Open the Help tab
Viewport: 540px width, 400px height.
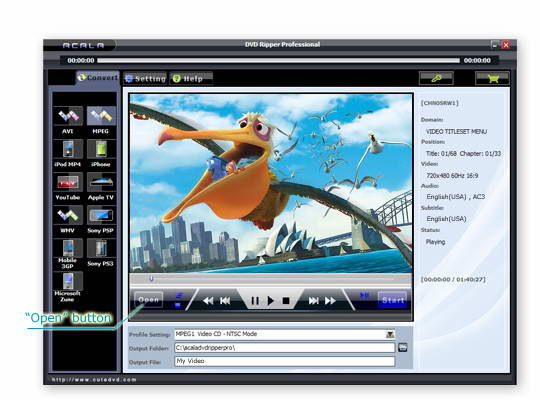click(x=191, y=79)
